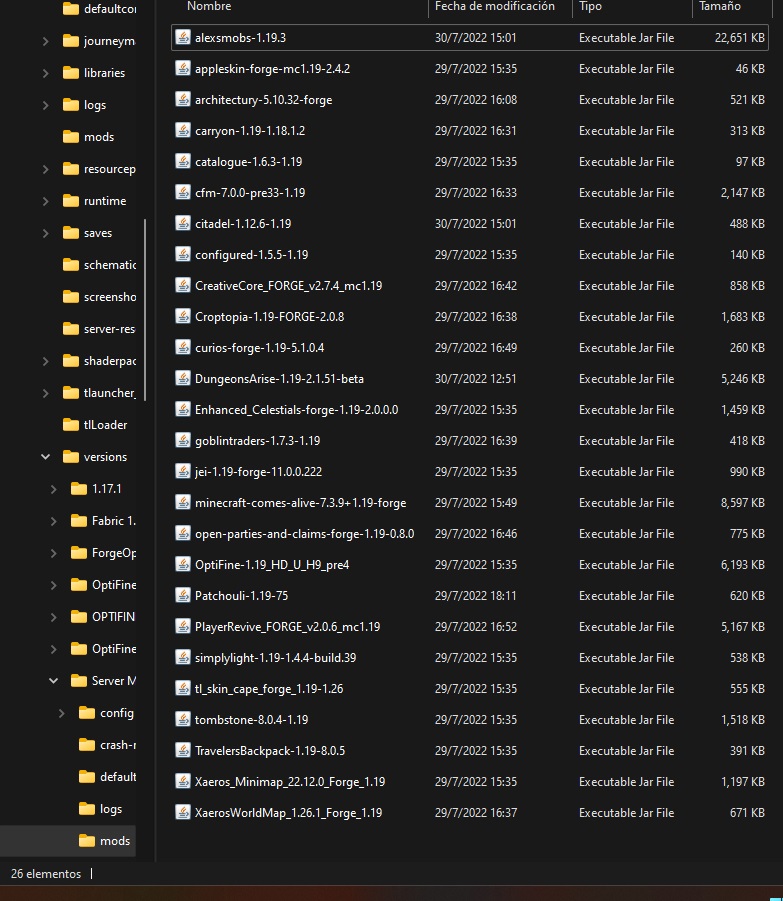Select the file name tombstone-8.0.4-1.19
The height and width of the screenshot is (901, 783).
coord(252,720)
